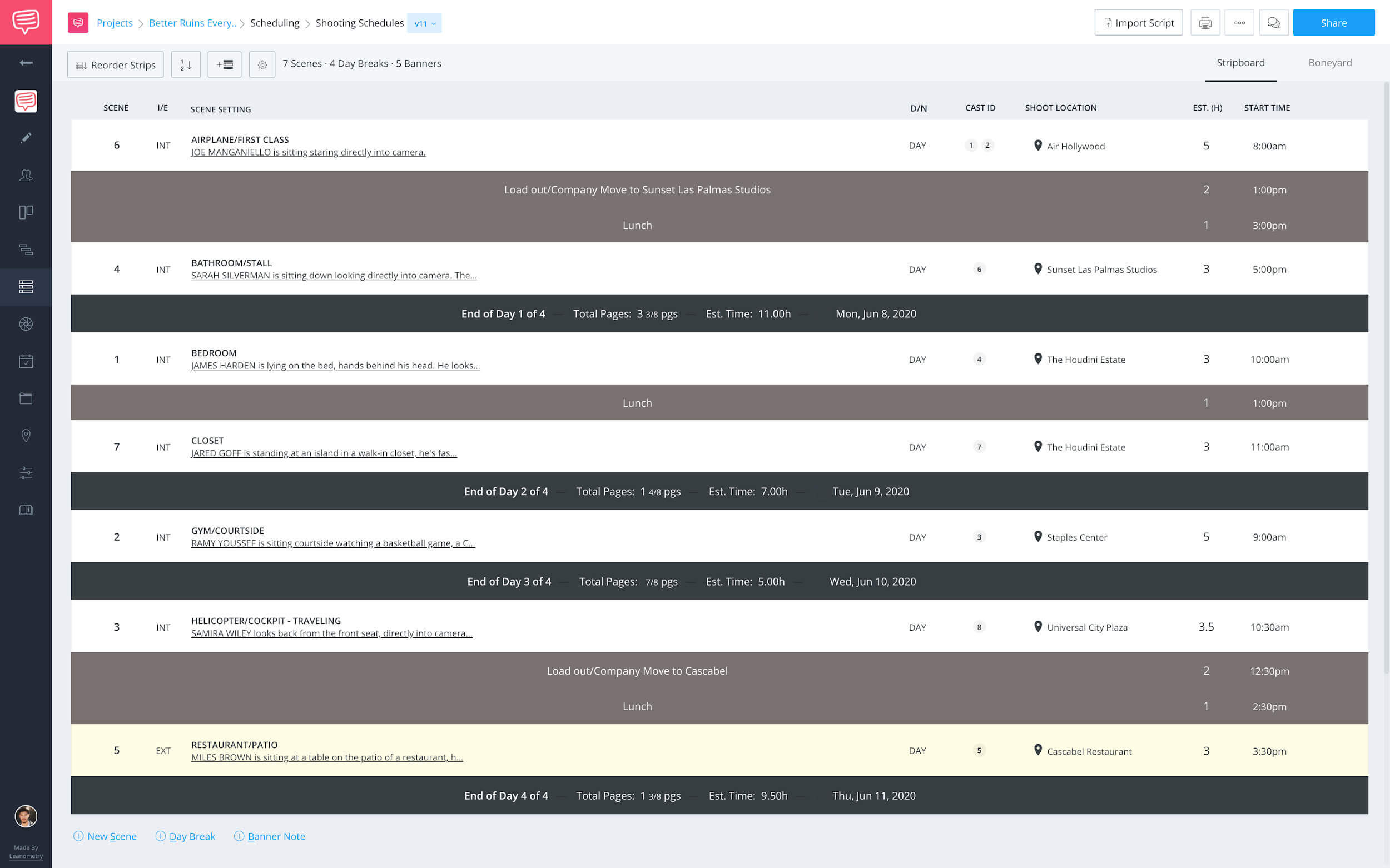Click the print icon in toolbar
Screen dimensions: 1390x868
[1205, 22]
